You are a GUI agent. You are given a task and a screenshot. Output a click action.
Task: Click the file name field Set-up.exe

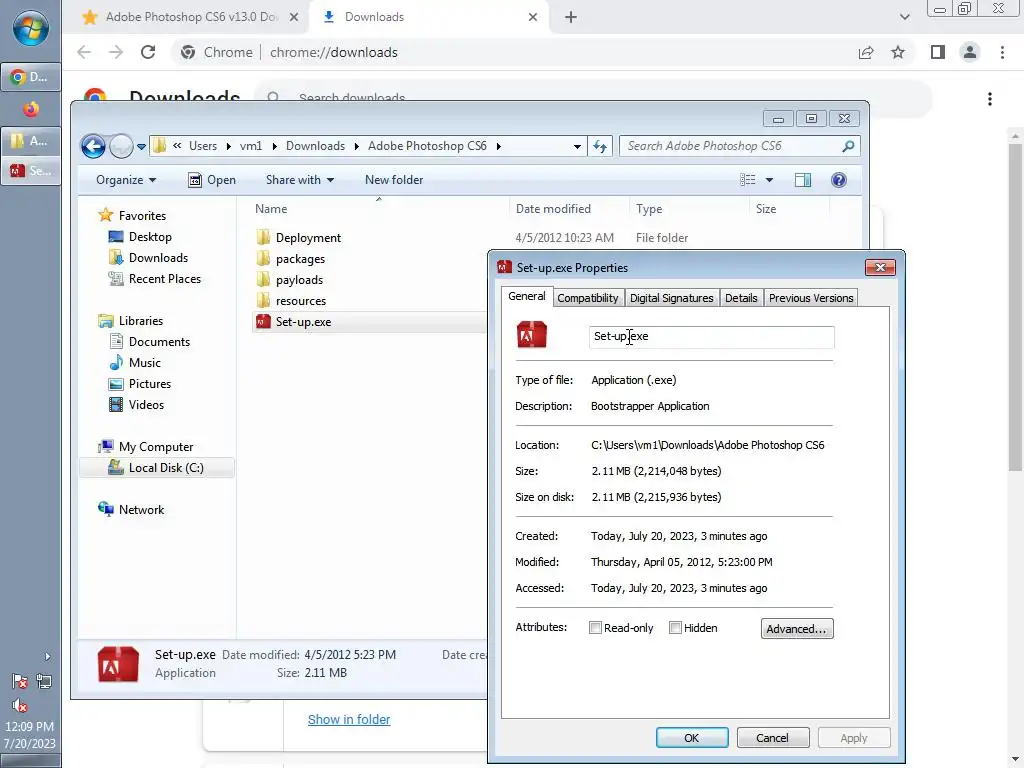tap(711, 337)
